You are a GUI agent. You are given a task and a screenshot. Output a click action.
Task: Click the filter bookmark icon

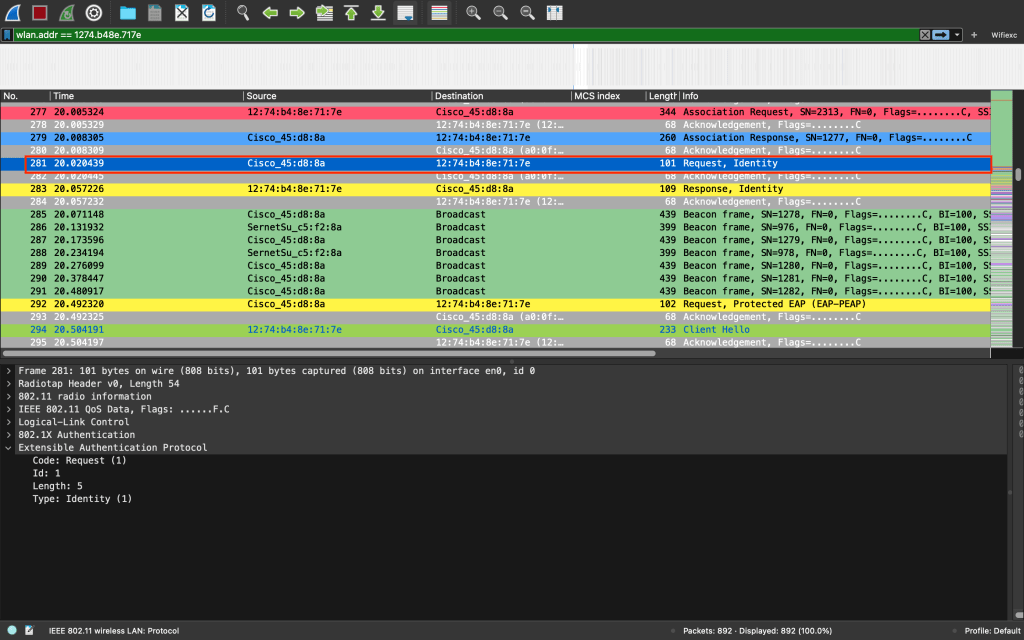pos(8,35)
